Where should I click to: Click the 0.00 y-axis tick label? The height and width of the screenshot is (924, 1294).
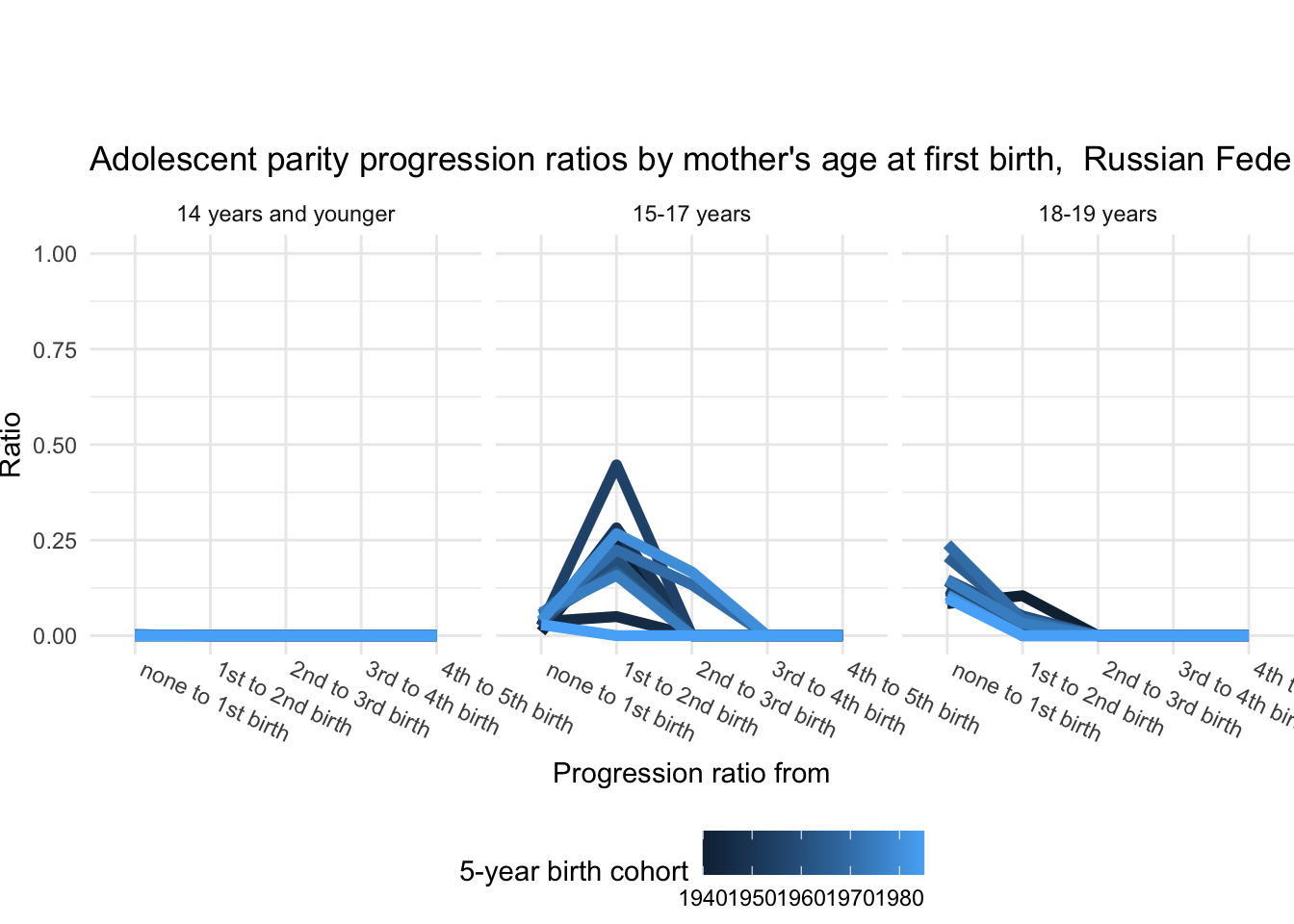pyautogui.click(x=55, y=636)
